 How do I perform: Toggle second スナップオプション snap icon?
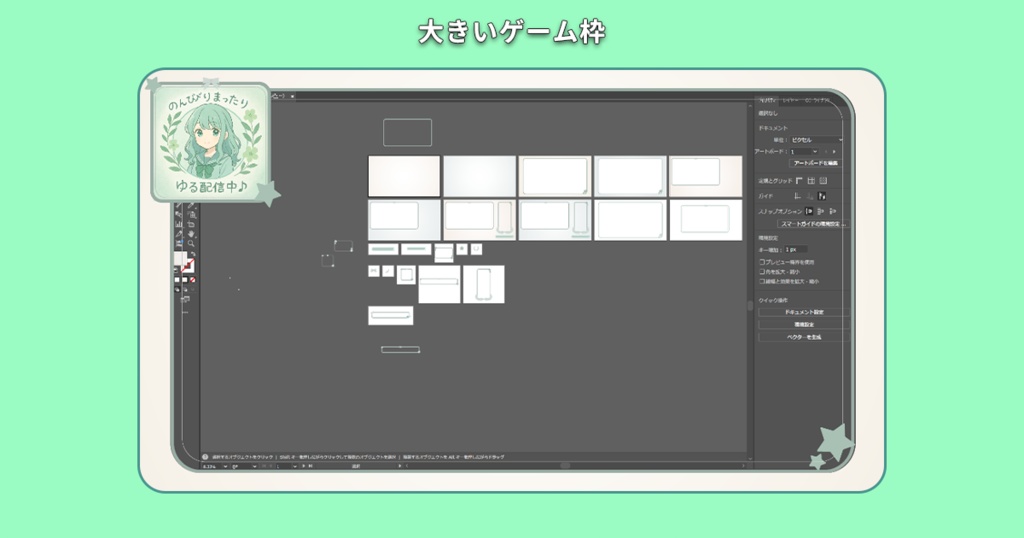[x=821, y=212]
